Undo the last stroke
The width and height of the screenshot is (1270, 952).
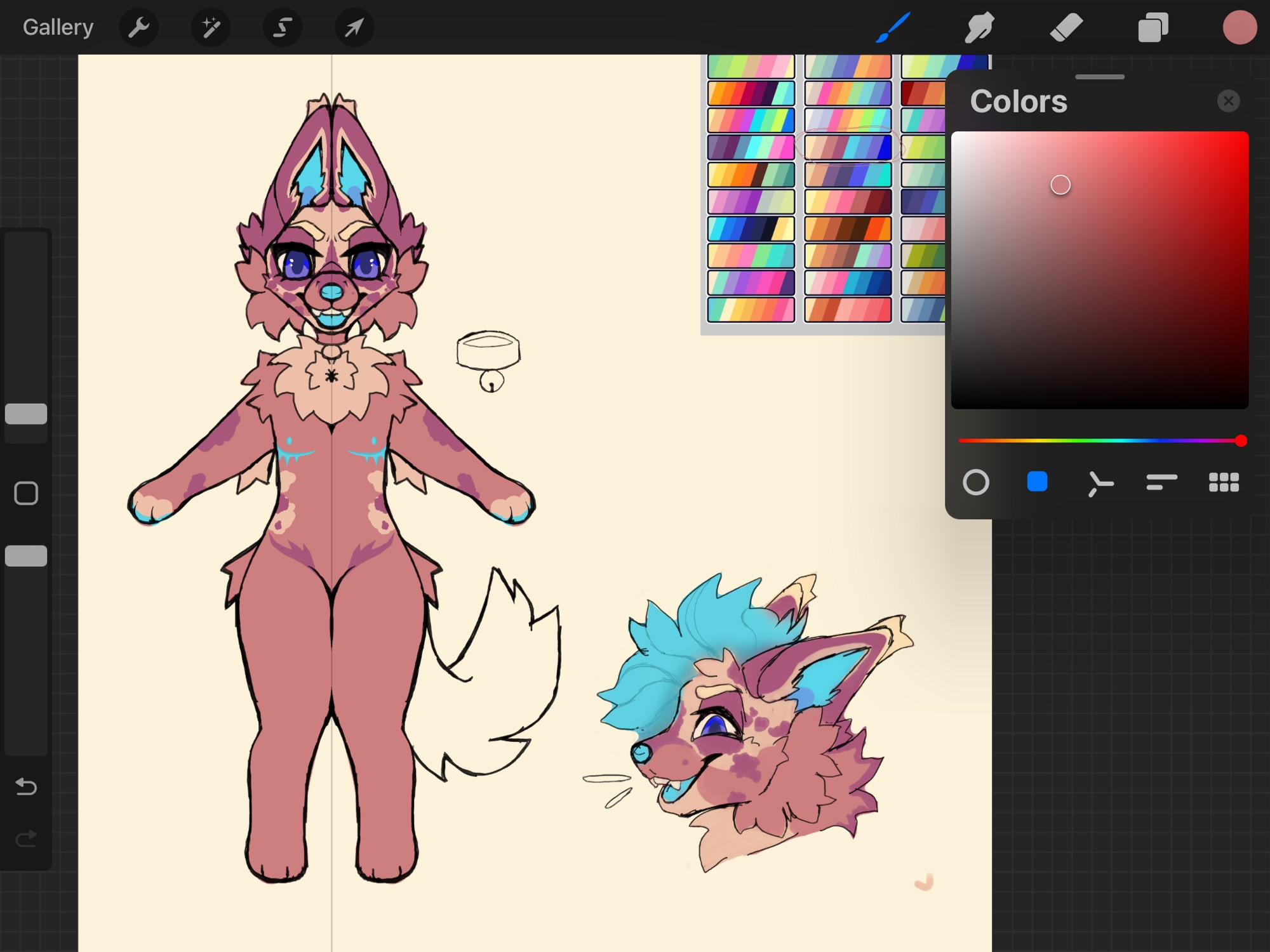26,786
